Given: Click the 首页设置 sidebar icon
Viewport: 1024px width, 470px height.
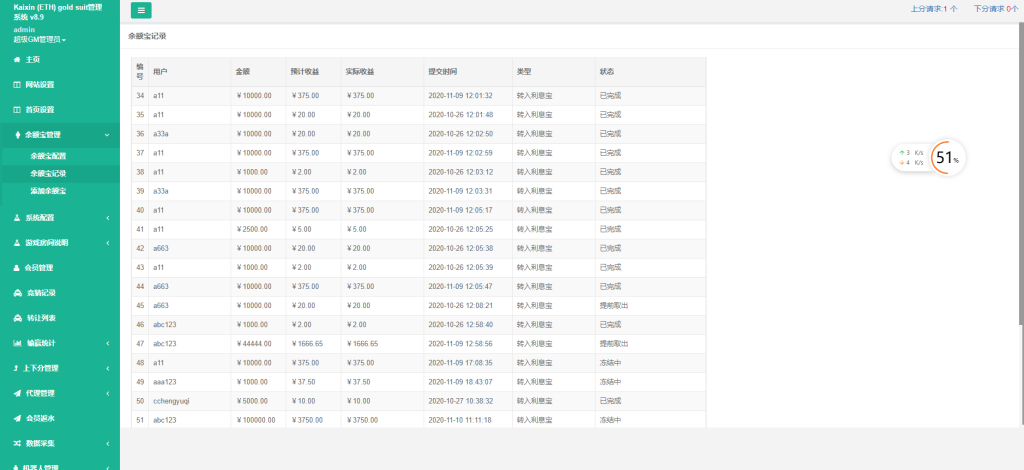Looking at the screenshot, I should pos(16,110).
